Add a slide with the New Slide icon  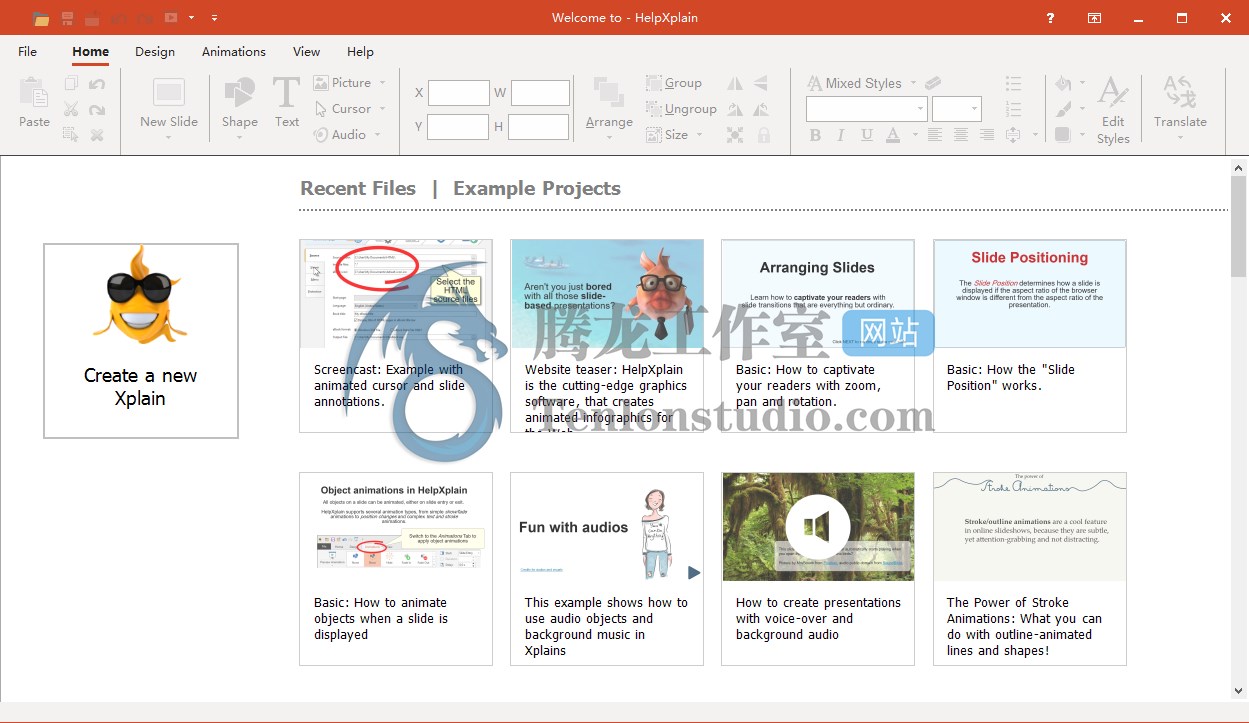pyautogui.click(x=169, y=92)
